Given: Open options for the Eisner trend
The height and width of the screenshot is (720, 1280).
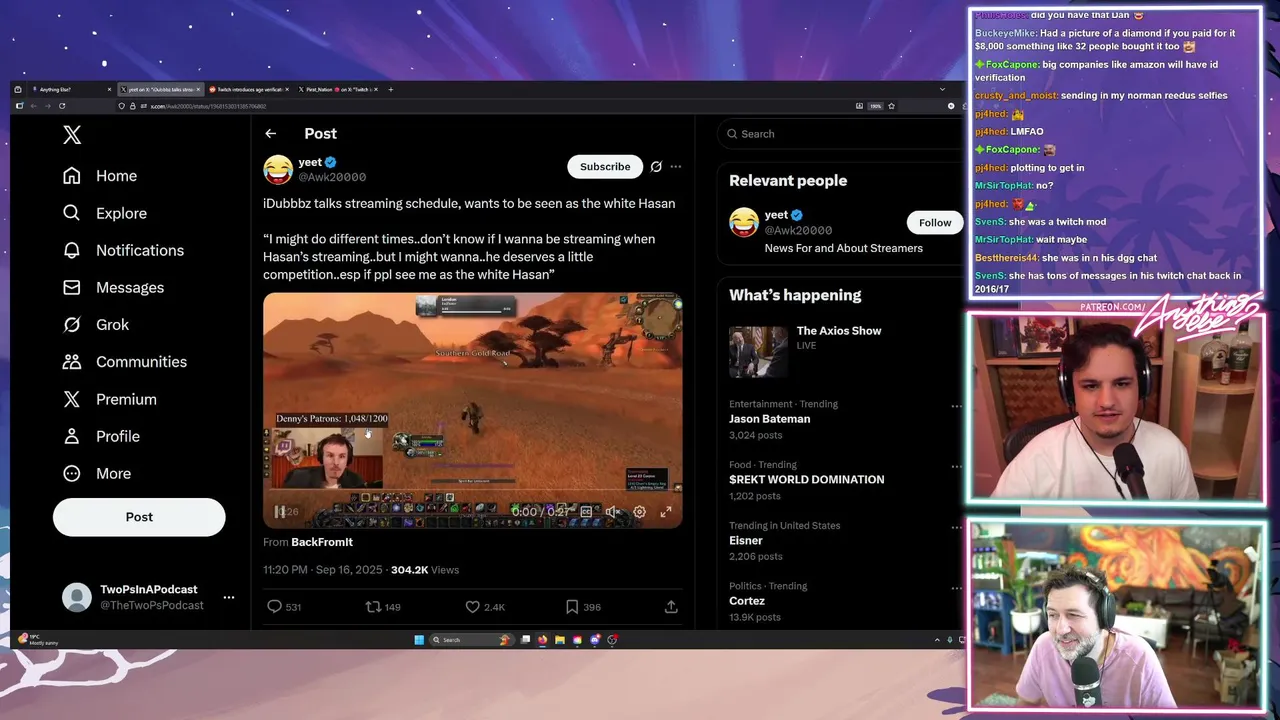Looking at the screenshot, I should click(955, 528).
